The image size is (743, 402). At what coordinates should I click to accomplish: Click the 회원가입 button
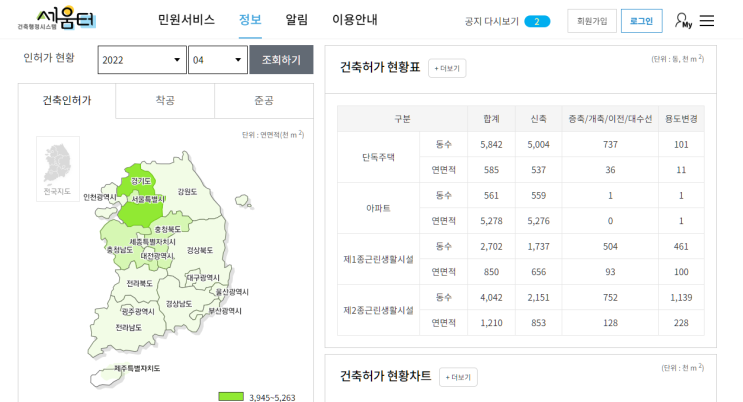pyautogui.click(x=592, y=21)
